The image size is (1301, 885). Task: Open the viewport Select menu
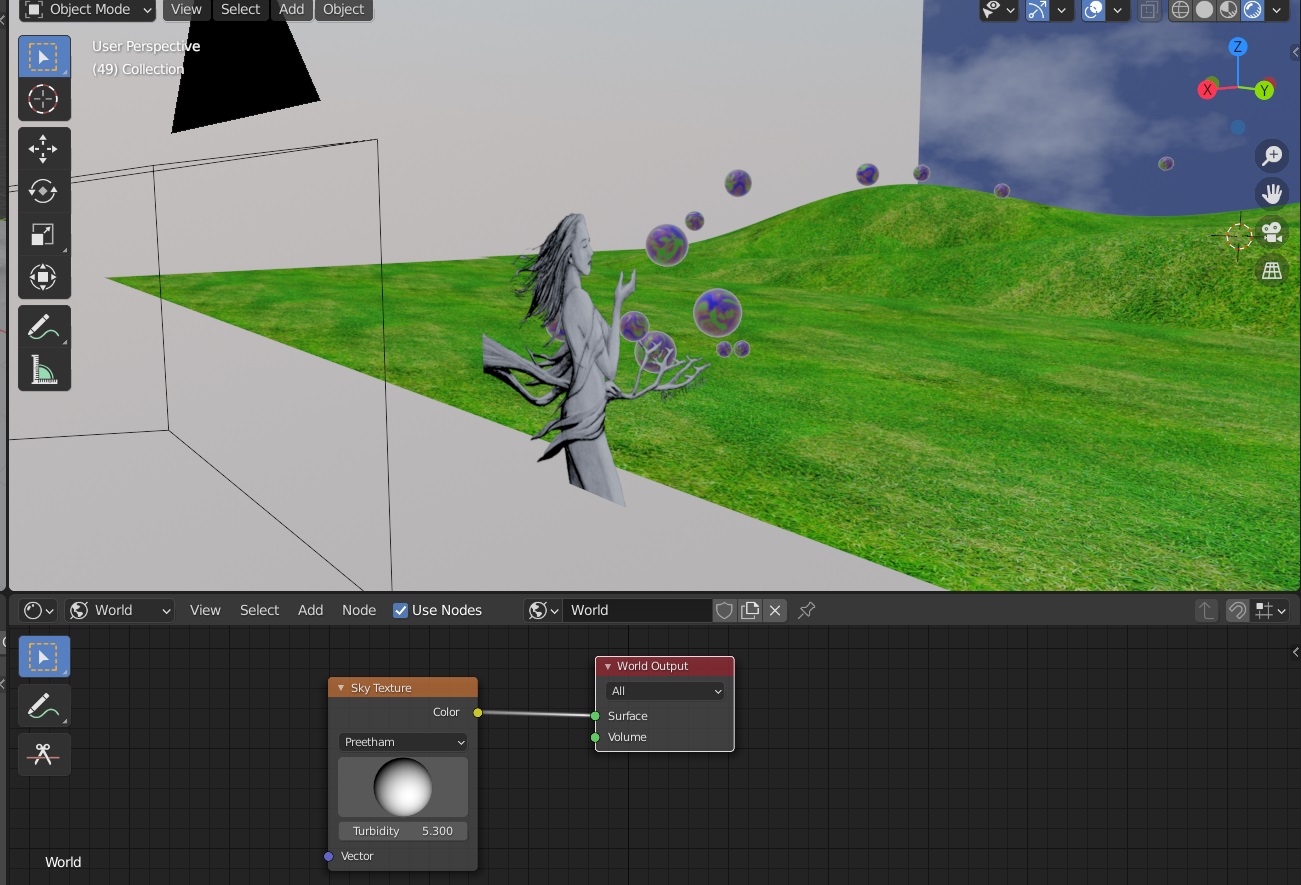coord(240,10)
